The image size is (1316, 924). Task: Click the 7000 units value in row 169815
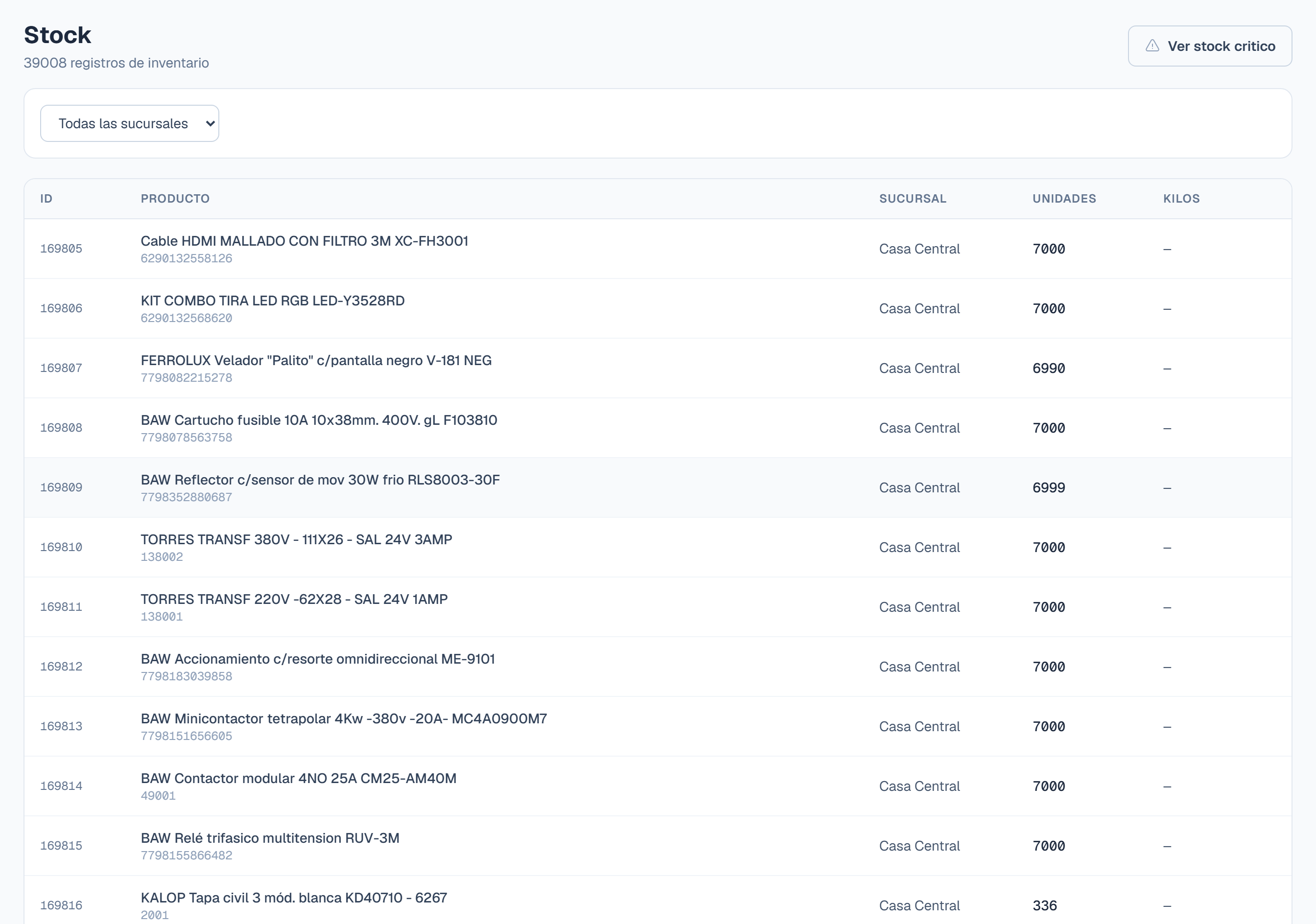[1049, 846]
